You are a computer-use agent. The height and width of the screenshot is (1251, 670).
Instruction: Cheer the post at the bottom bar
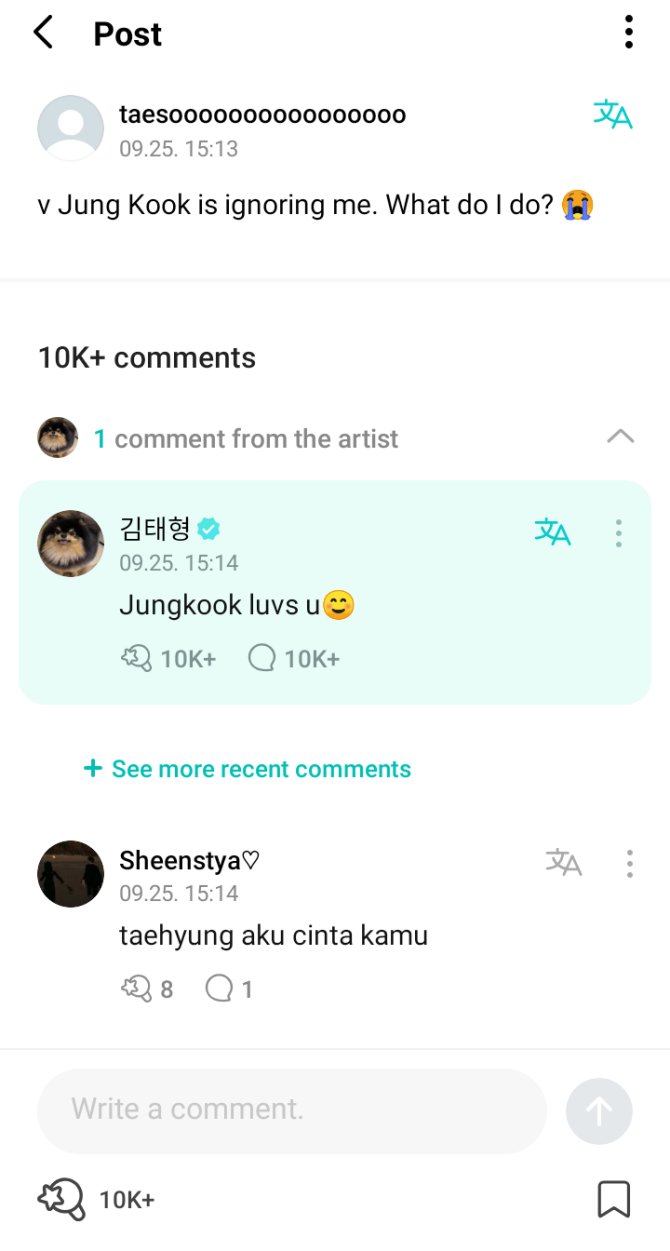[61, 1198]
